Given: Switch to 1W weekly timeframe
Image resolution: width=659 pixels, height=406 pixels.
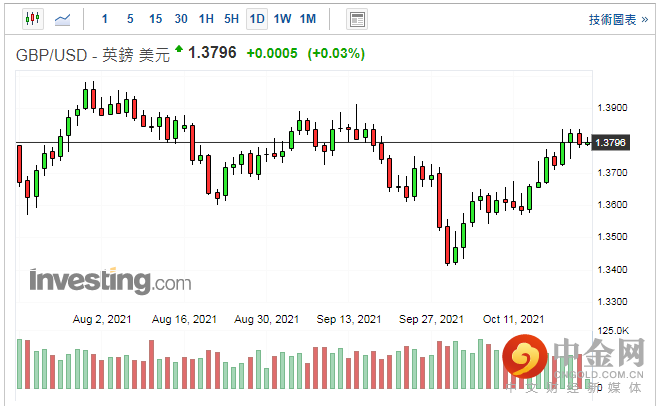Looking at the screenshot, I should click(x=282, y=19).
